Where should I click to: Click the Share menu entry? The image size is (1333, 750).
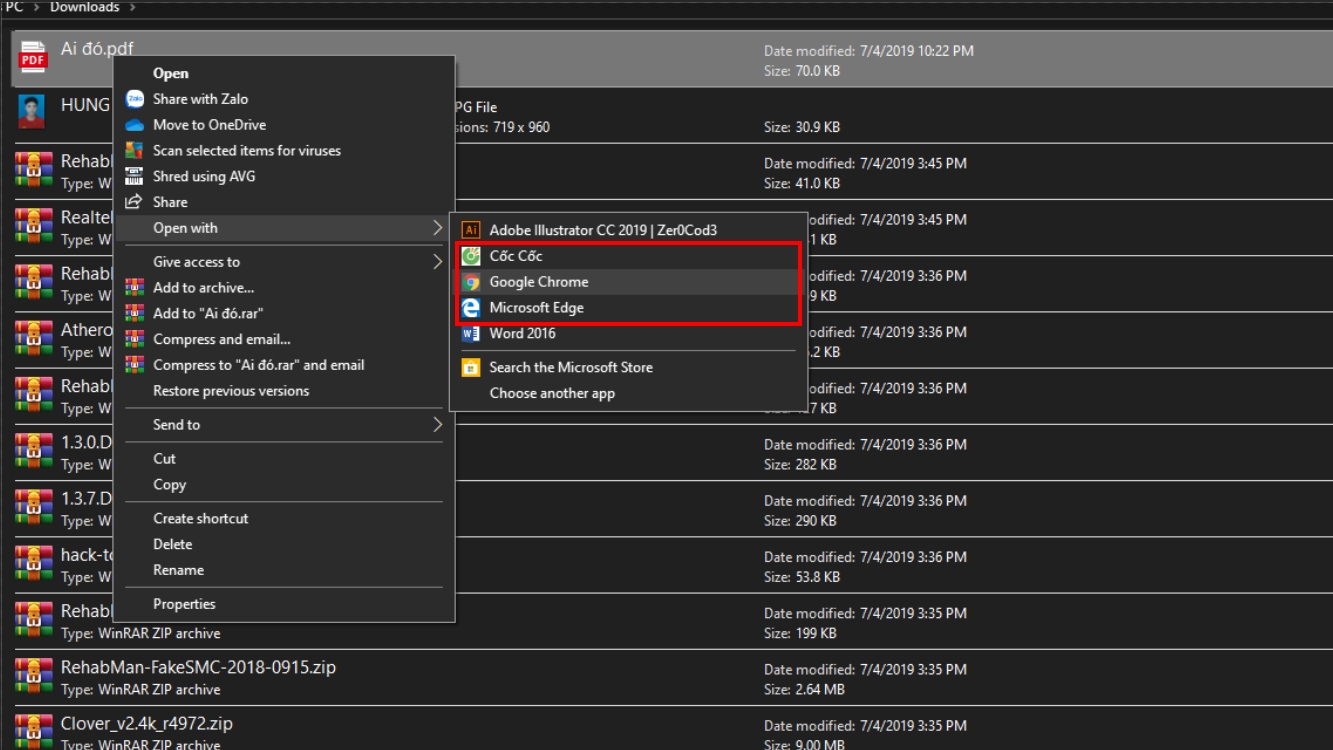[x=284, y=202]
